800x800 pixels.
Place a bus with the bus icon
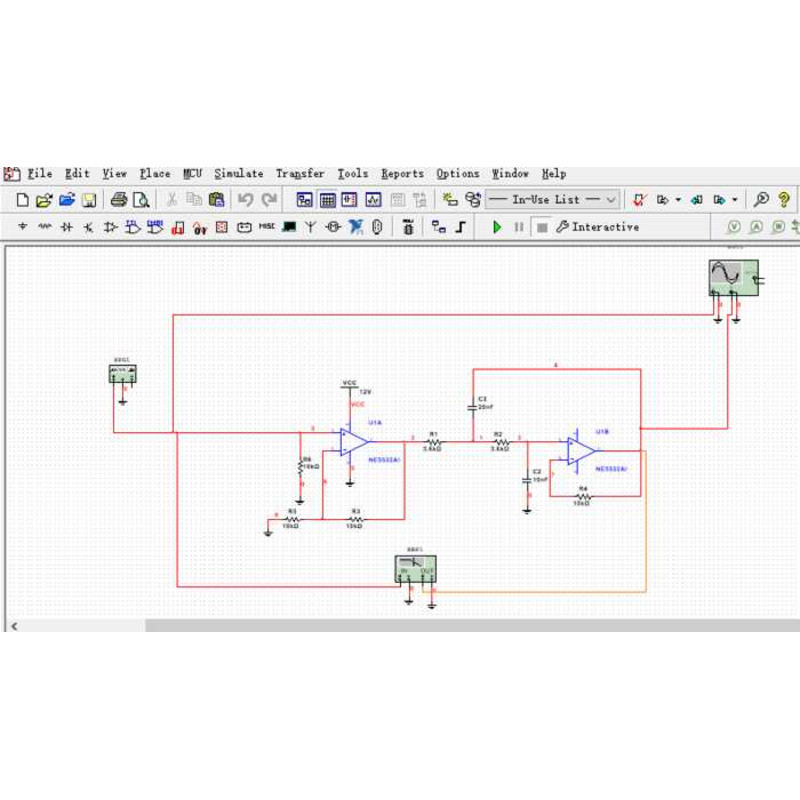tap(461, 227)
